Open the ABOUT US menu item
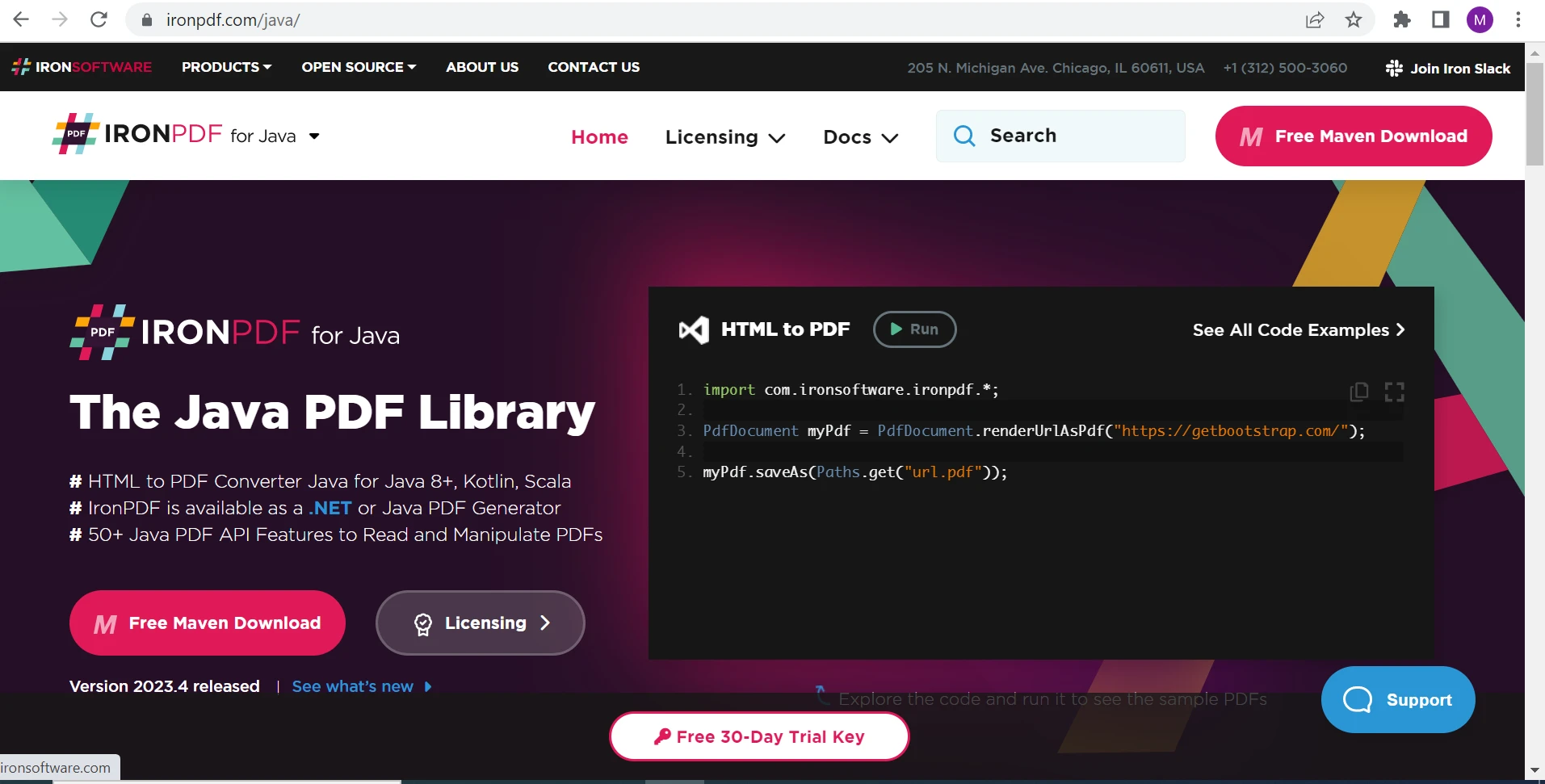This screenshot has height=784, width=1545. click(482, 67)
